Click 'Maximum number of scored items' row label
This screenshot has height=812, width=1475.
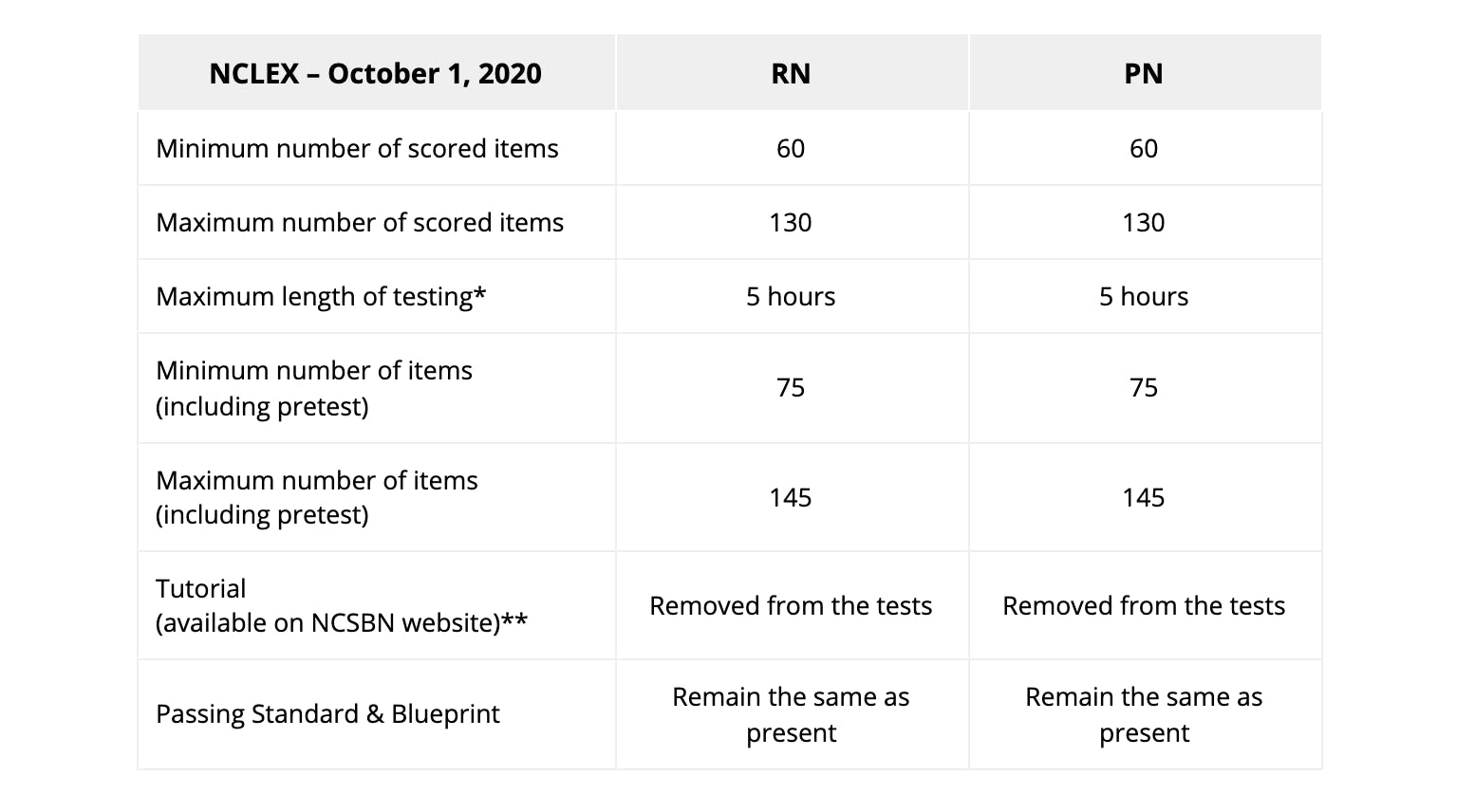(x=360, y=222)
